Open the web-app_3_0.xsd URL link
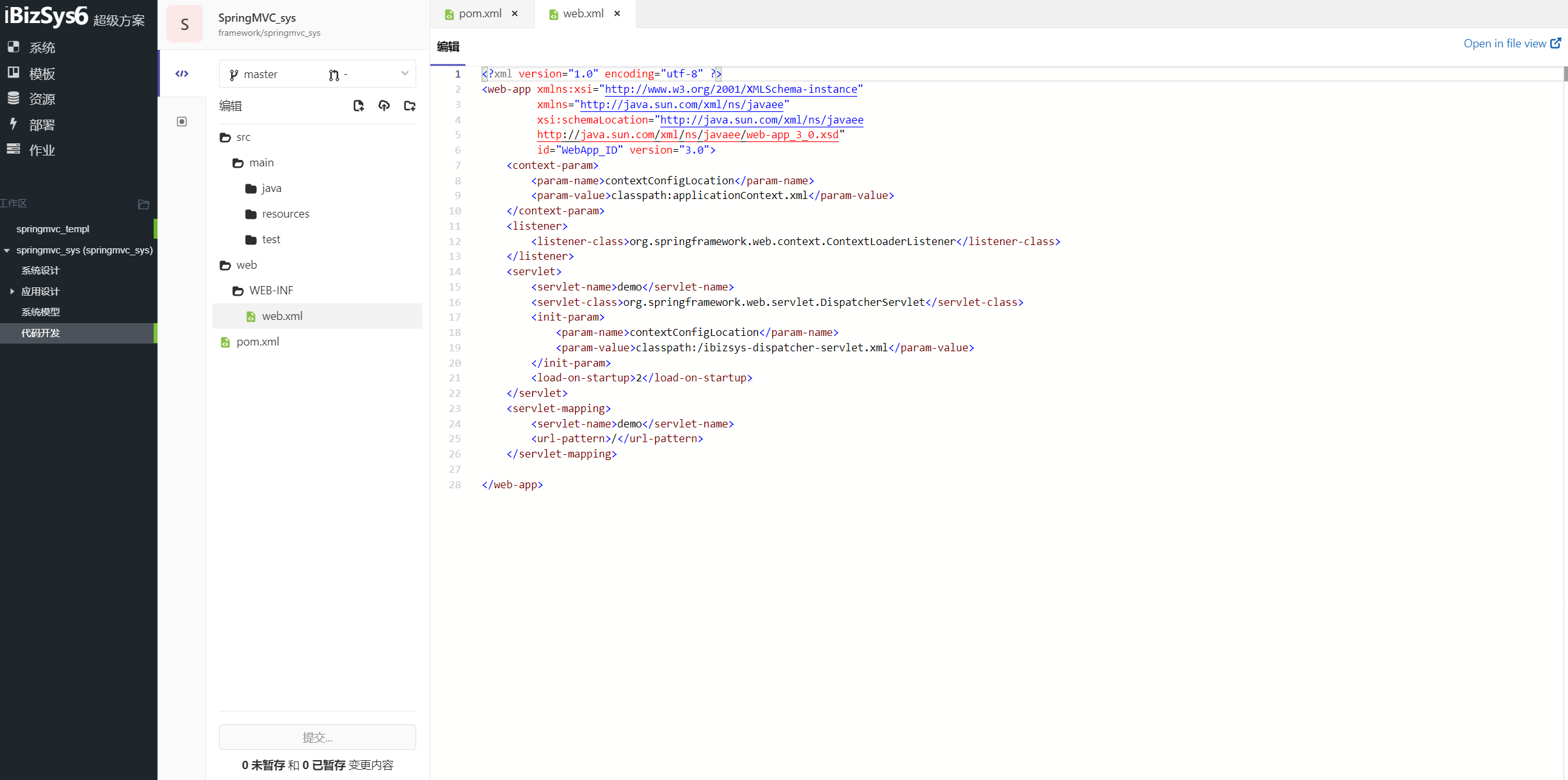The height and width of the screenshot is (780, 1568). [x=688, y=135]
